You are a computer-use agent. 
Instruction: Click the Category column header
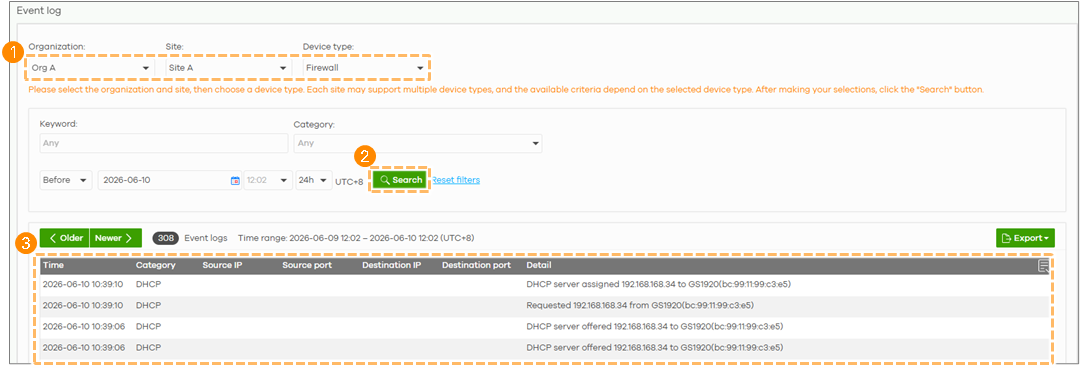tap(156, 265)
